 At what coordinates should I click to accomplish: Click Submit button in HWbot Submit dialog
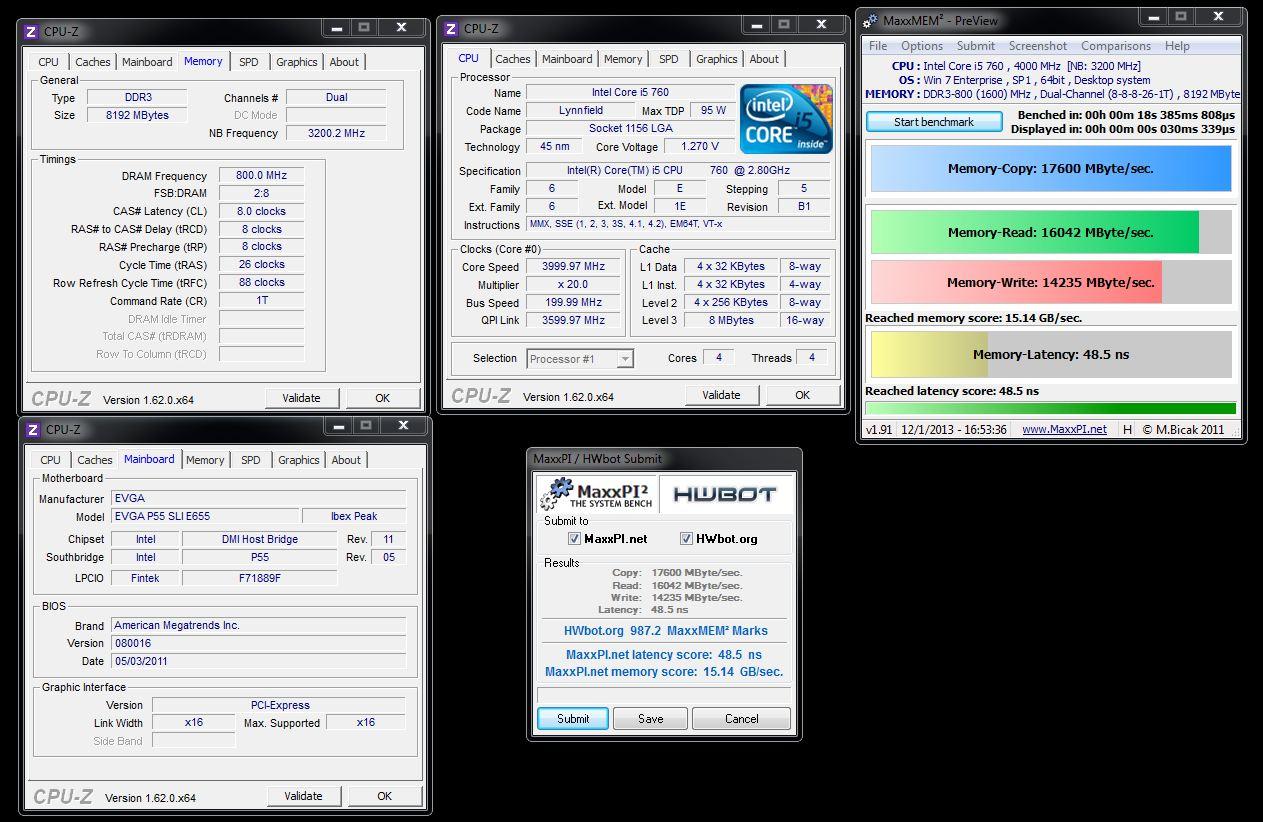tap(573, 719)
